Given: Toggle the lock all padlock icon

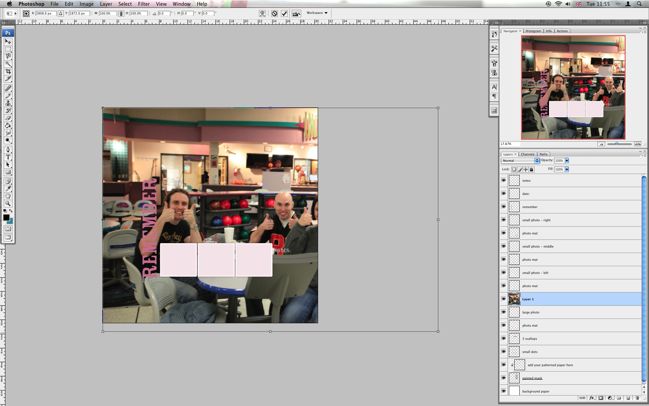Looking at the screenshot, I should tap(531, 169).
